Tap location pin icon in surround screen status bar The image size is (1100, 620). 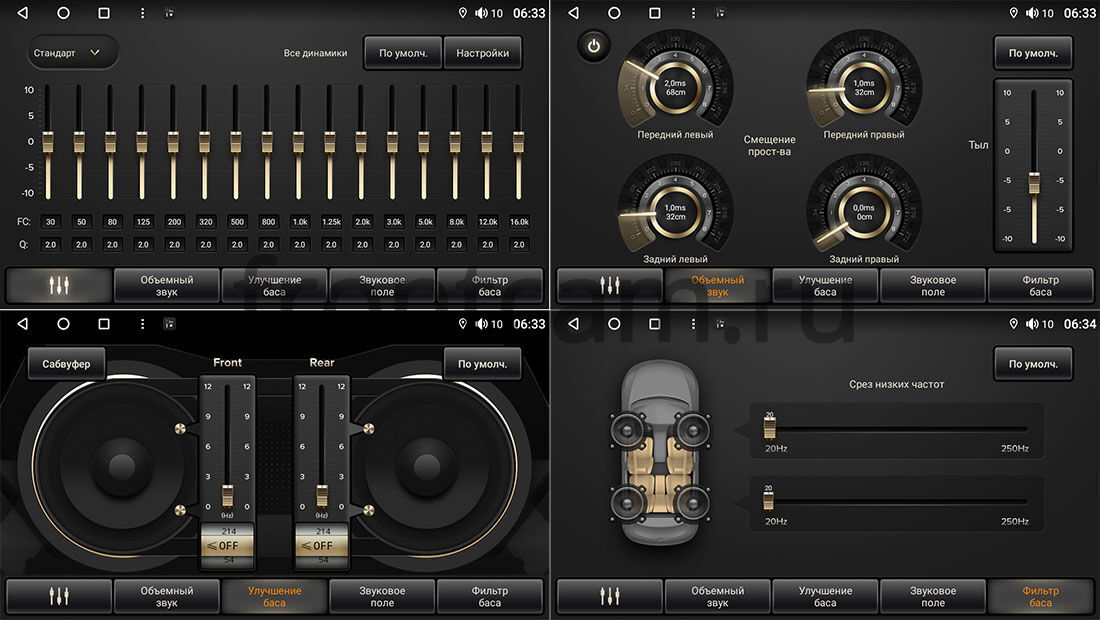1013,13
